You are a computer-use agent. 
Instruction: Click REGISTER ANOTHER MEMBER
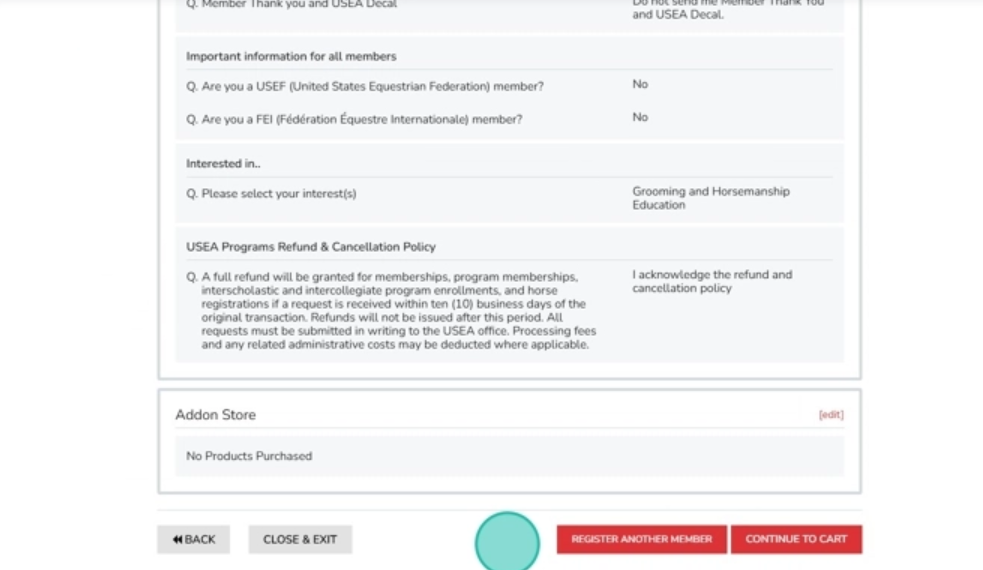(641, 539)
